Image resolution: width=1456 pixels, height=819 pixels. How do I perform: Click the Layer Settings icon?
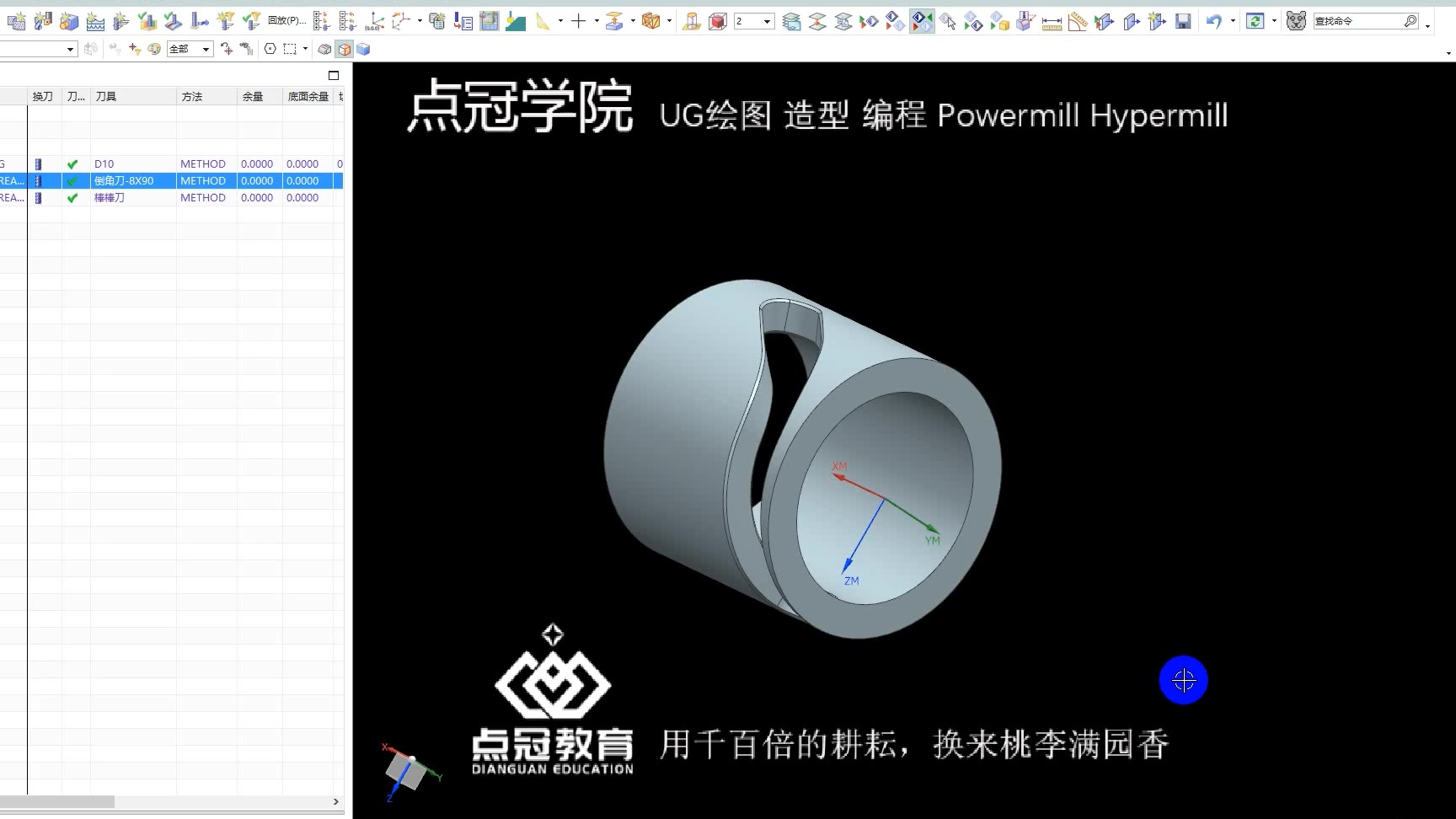pyautogui.click(x=792, y=21)
